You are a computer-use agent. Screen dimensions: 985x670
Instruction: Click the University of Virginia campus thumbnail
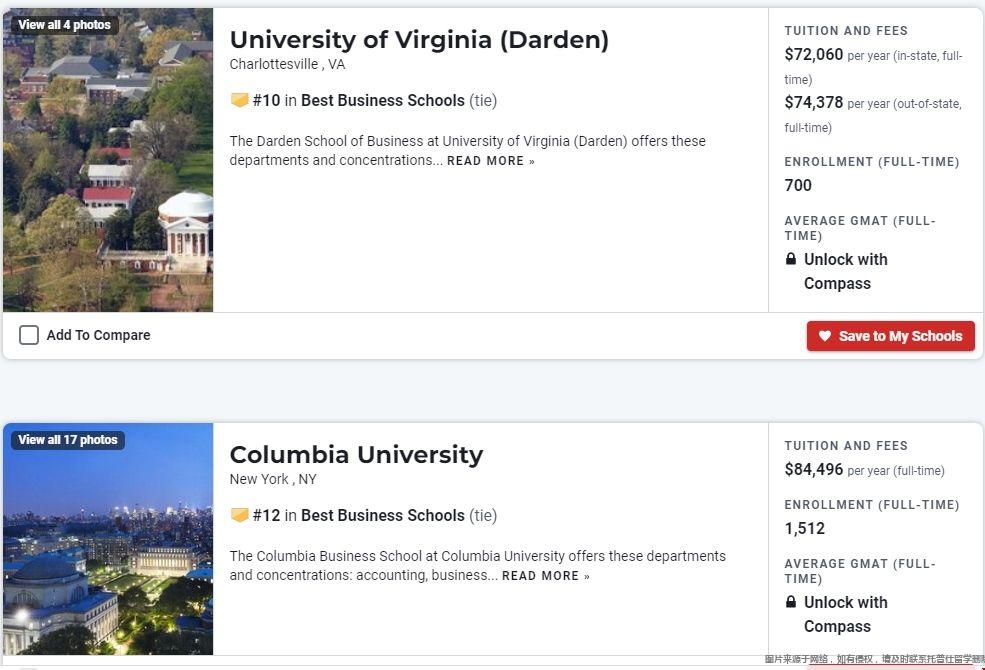(x=108, y=160)
